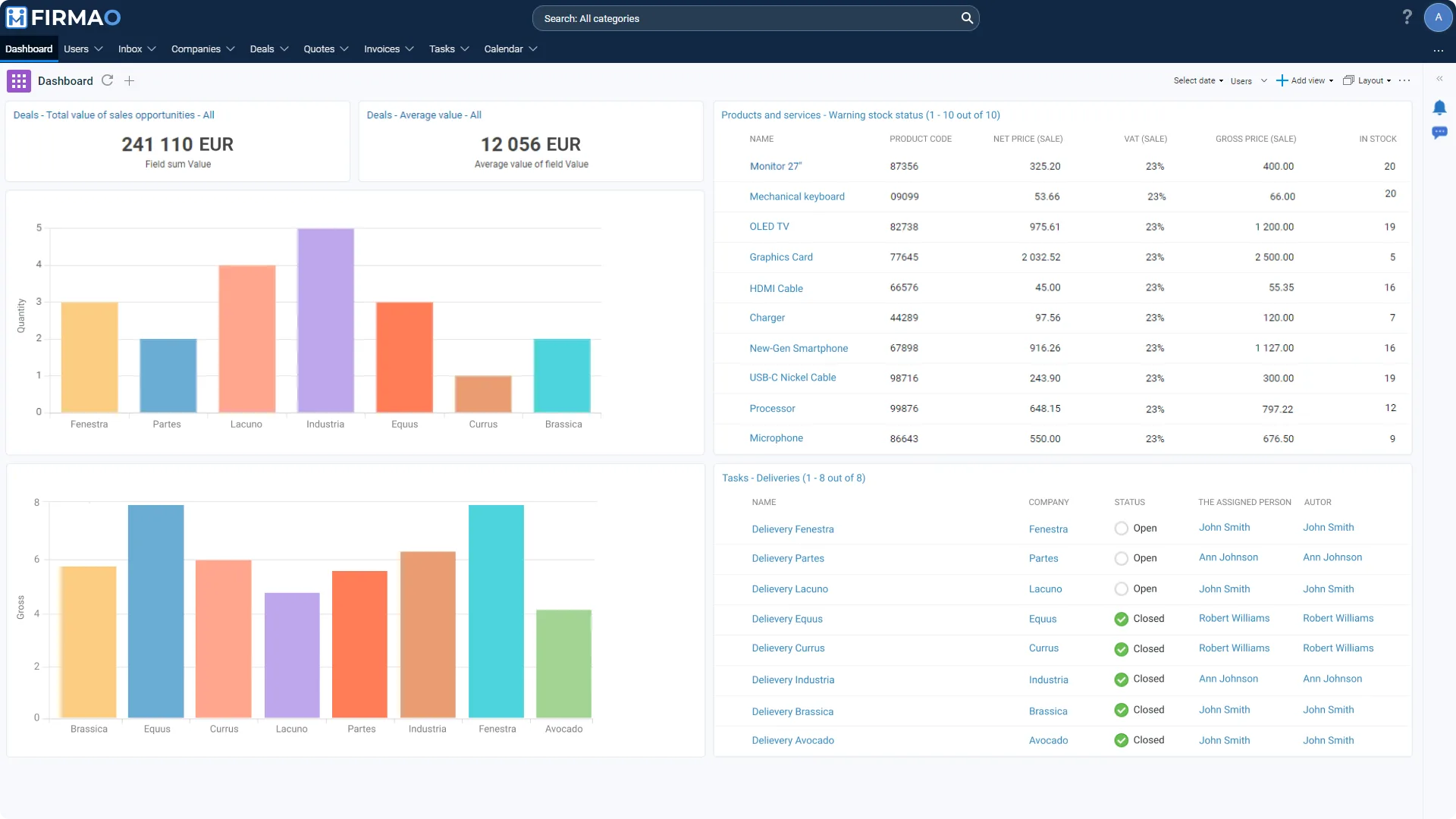Toggle Open status circle for Delievery Lacuno
This screenshot has height=819, width=1456.
[x=1121, y=588]
